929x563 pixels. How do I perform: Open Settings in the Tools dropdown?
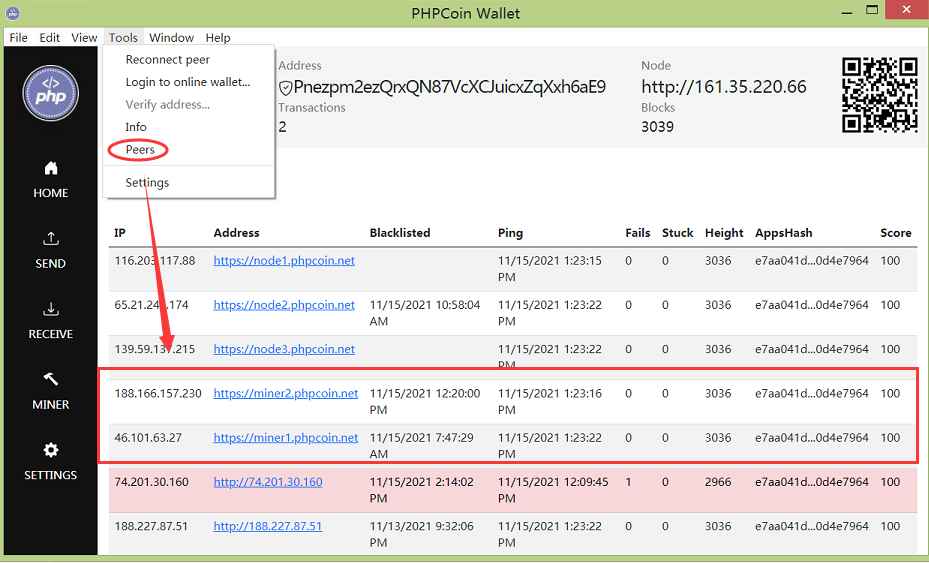(x=147, y=183)
